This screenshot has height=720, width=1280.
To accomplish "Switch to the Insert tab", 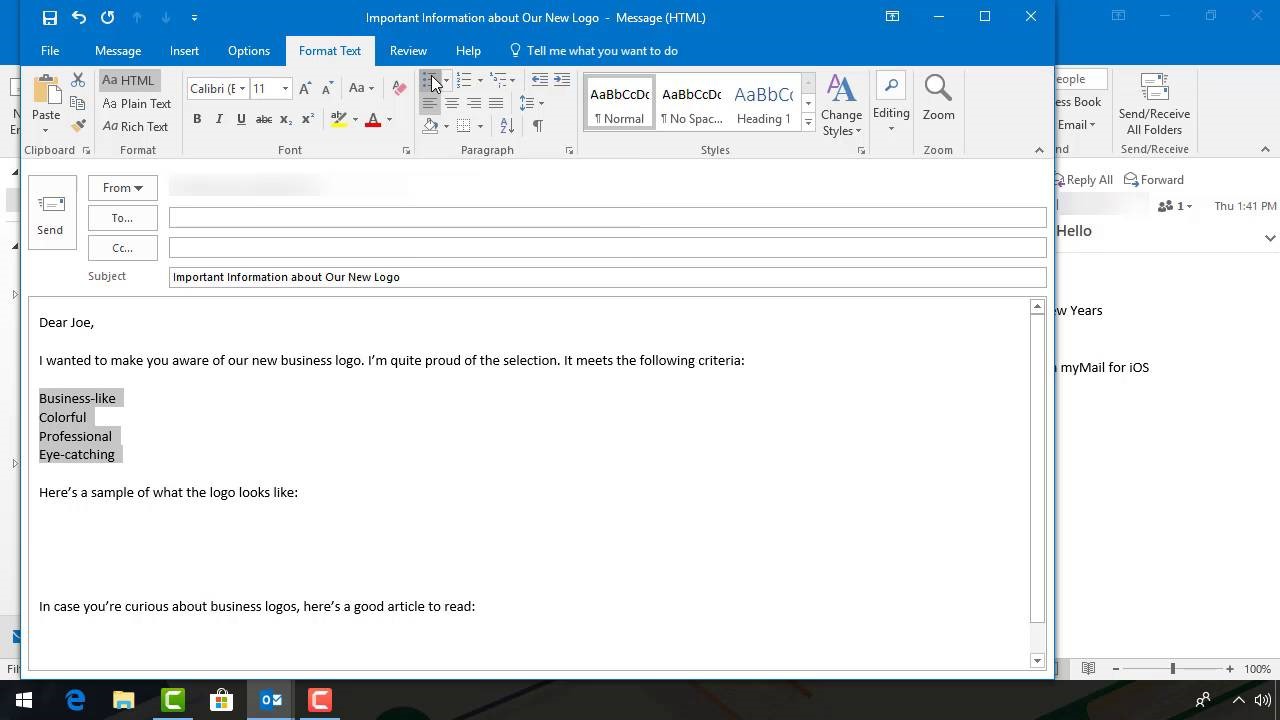I will pyautogui.click(x=184, y=50).
